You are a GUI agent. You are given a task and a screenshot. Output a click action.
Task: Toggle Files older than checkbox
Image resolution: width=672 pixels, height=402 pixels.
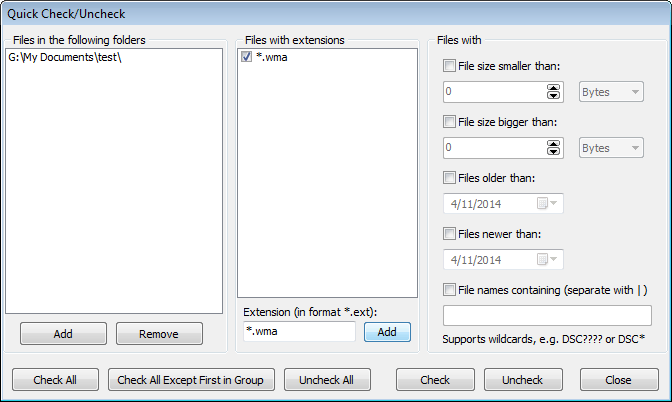449,178
